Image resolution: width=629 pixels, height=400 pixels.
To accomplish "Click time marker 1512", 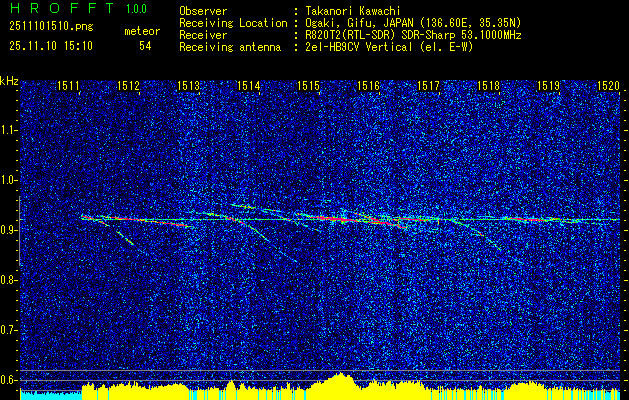I will pos(128,85).
